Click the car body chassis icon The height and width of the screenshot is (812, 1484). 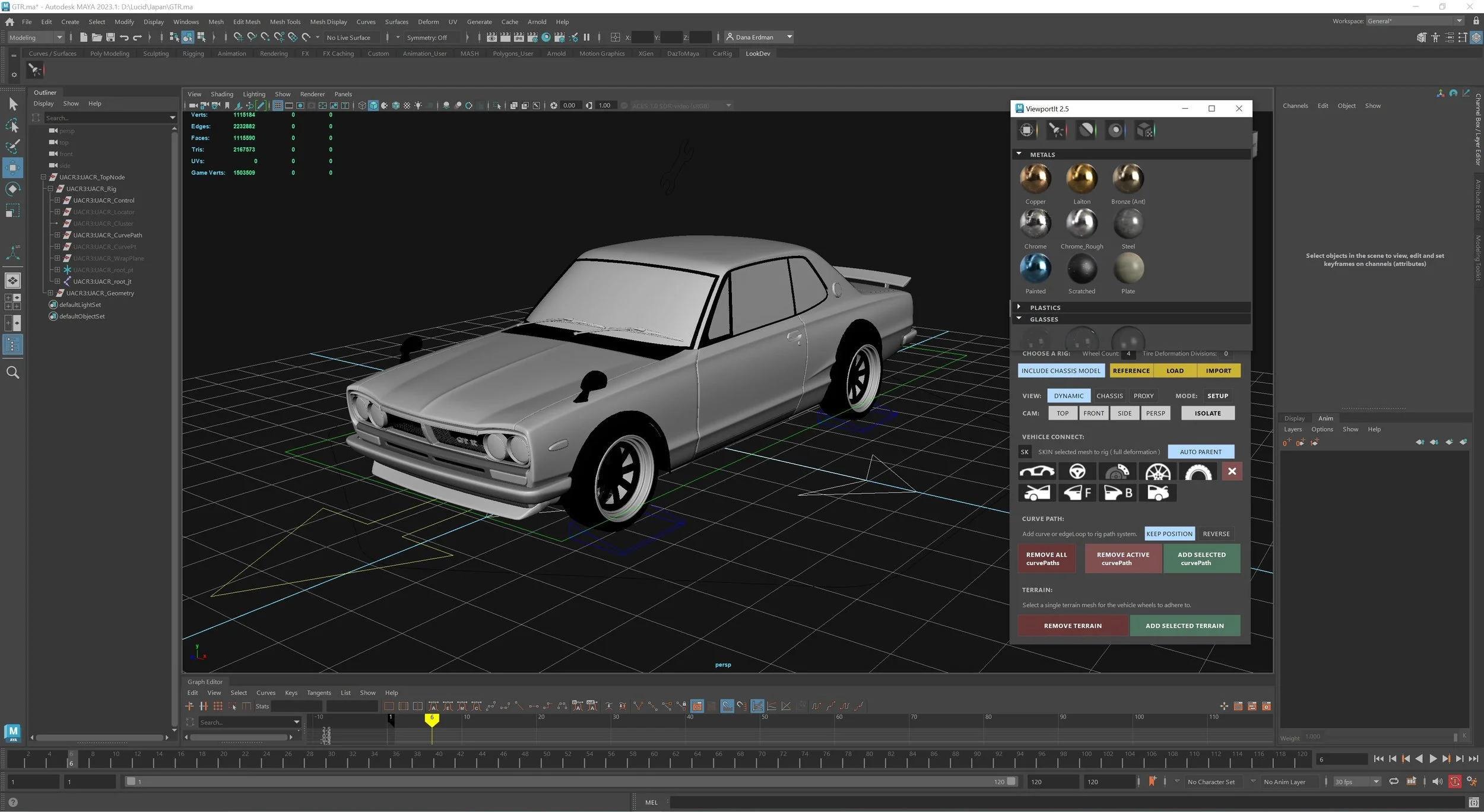(1036, 472)
